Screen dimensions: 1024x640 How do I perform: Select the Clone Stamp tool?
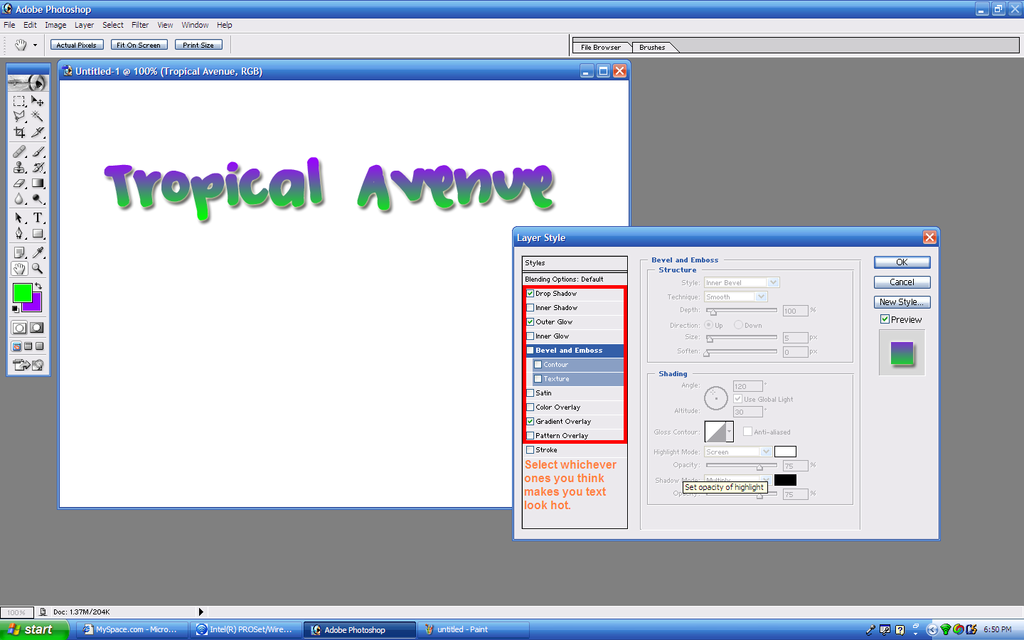pos(20,168)
